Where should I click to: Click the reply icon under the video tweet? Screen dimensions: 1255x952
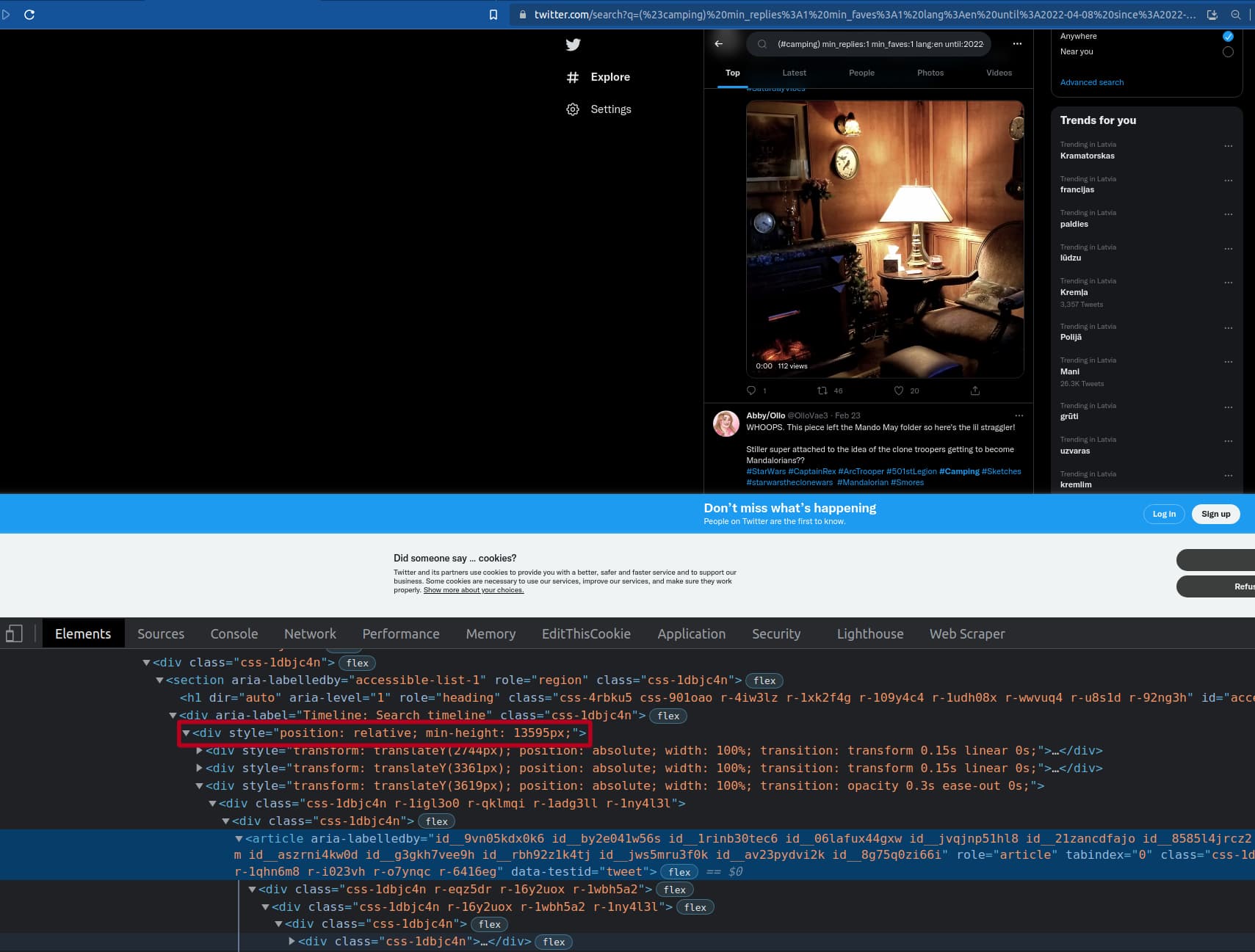751,390
